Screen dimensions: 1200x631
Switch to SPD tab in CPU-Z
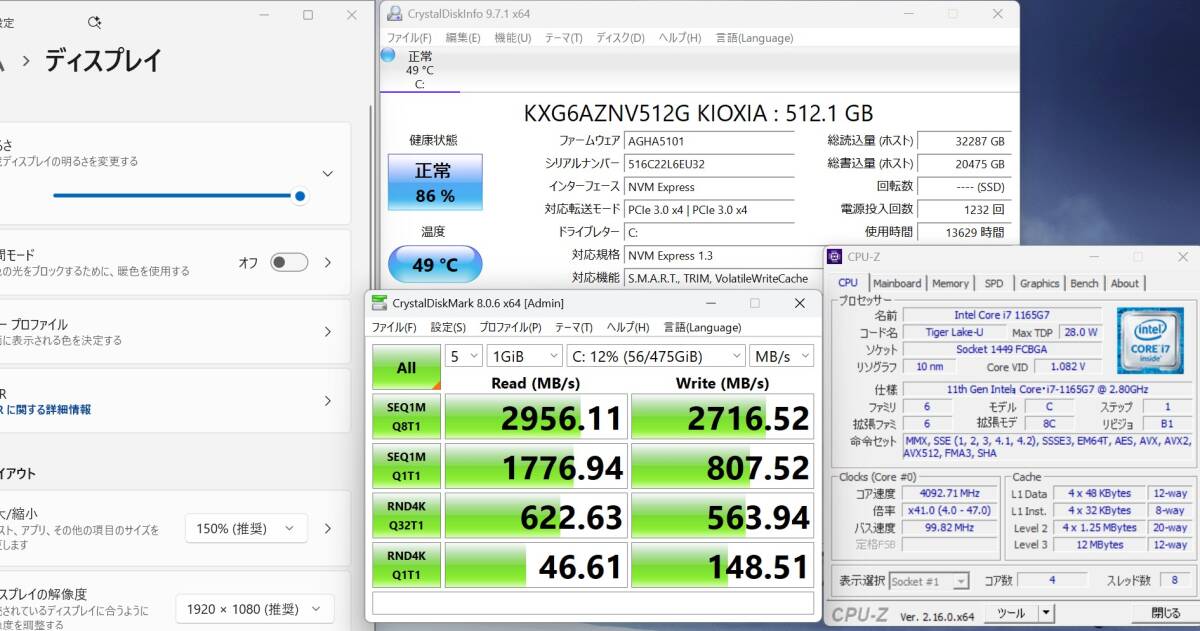point(994,283)
